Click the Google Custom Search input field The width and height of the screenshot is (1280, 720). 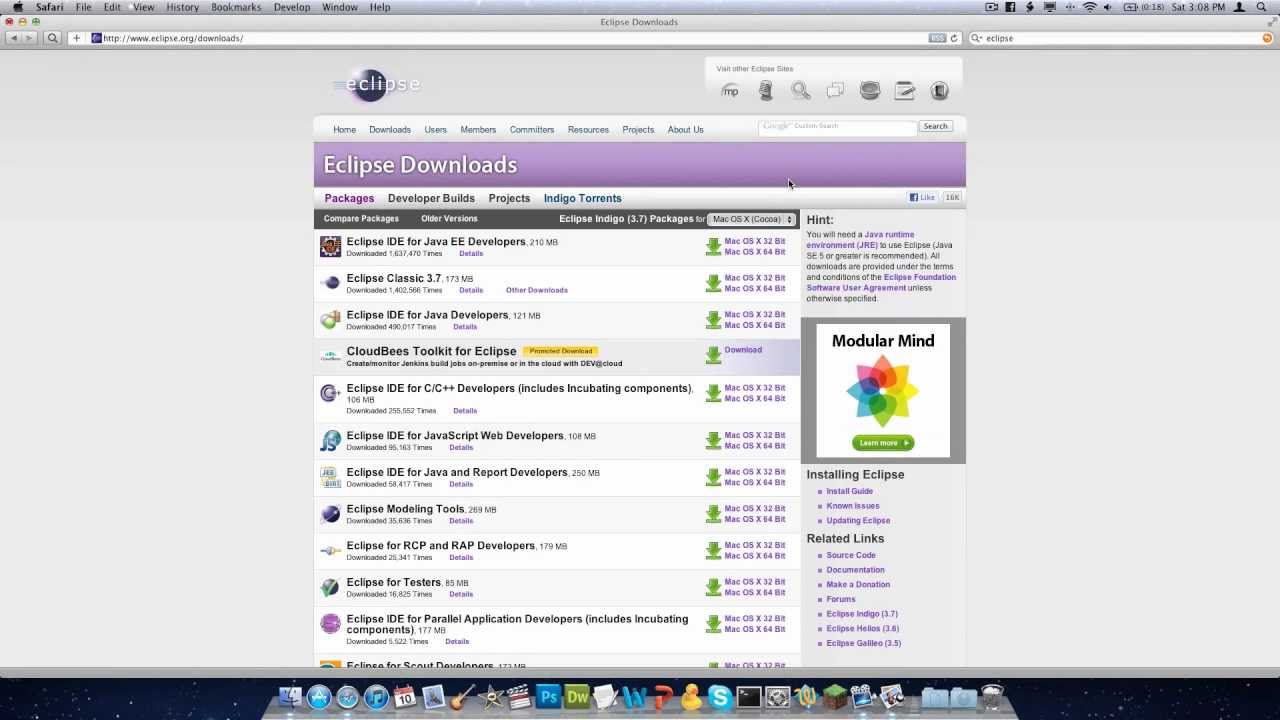pyautogui.click(x=837, y=126)
